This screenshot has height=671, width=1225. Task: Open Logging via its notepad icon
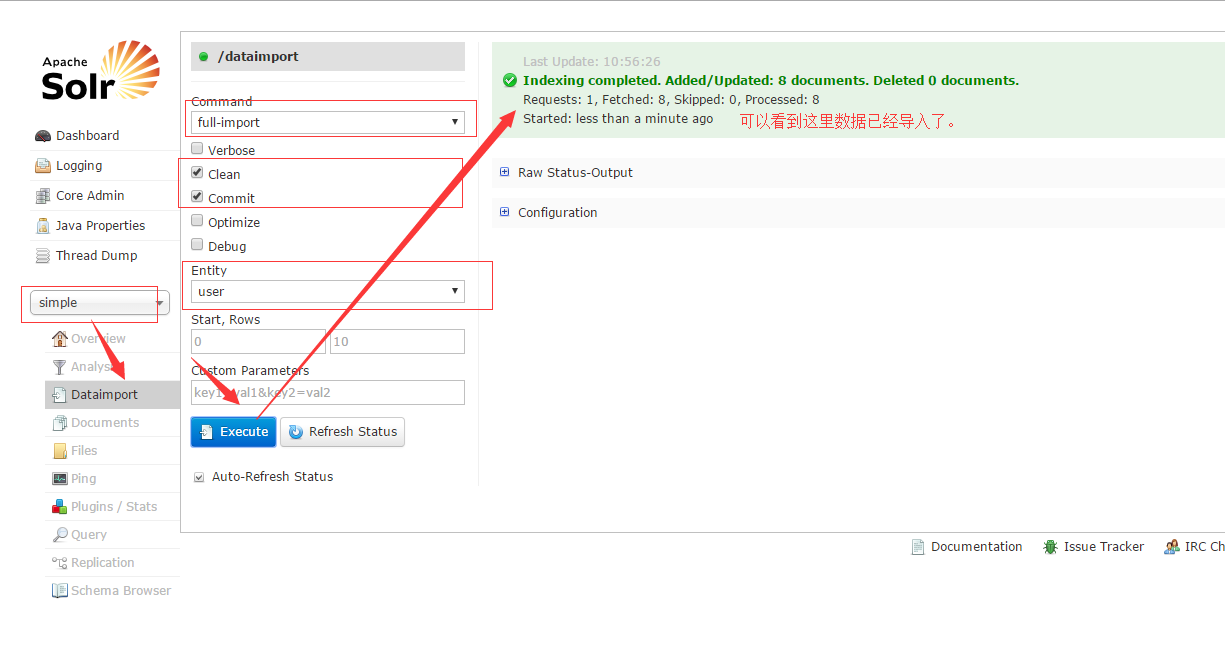[x=43, y=166]
